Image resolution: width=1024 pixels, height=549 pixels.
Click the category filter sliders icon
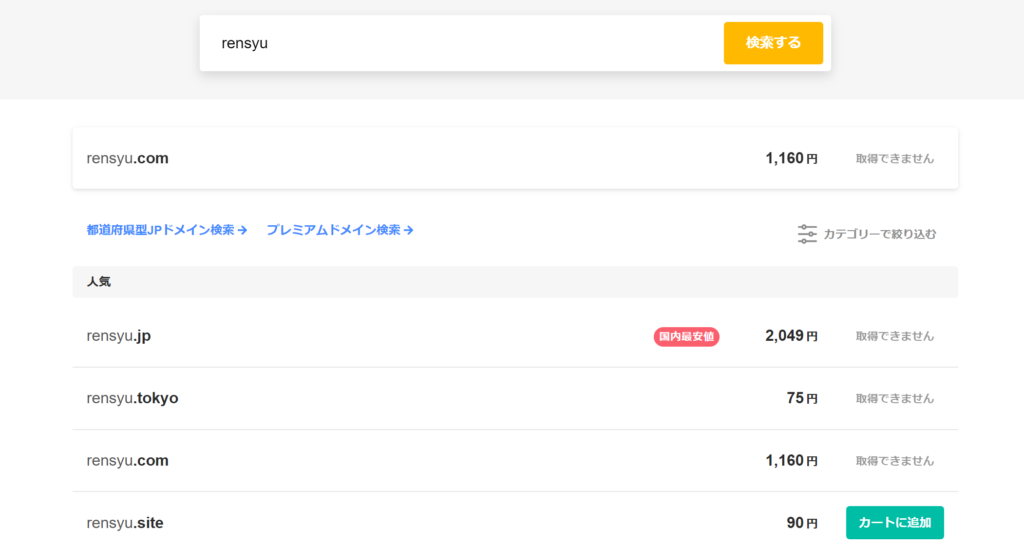(x=807, y=234)
